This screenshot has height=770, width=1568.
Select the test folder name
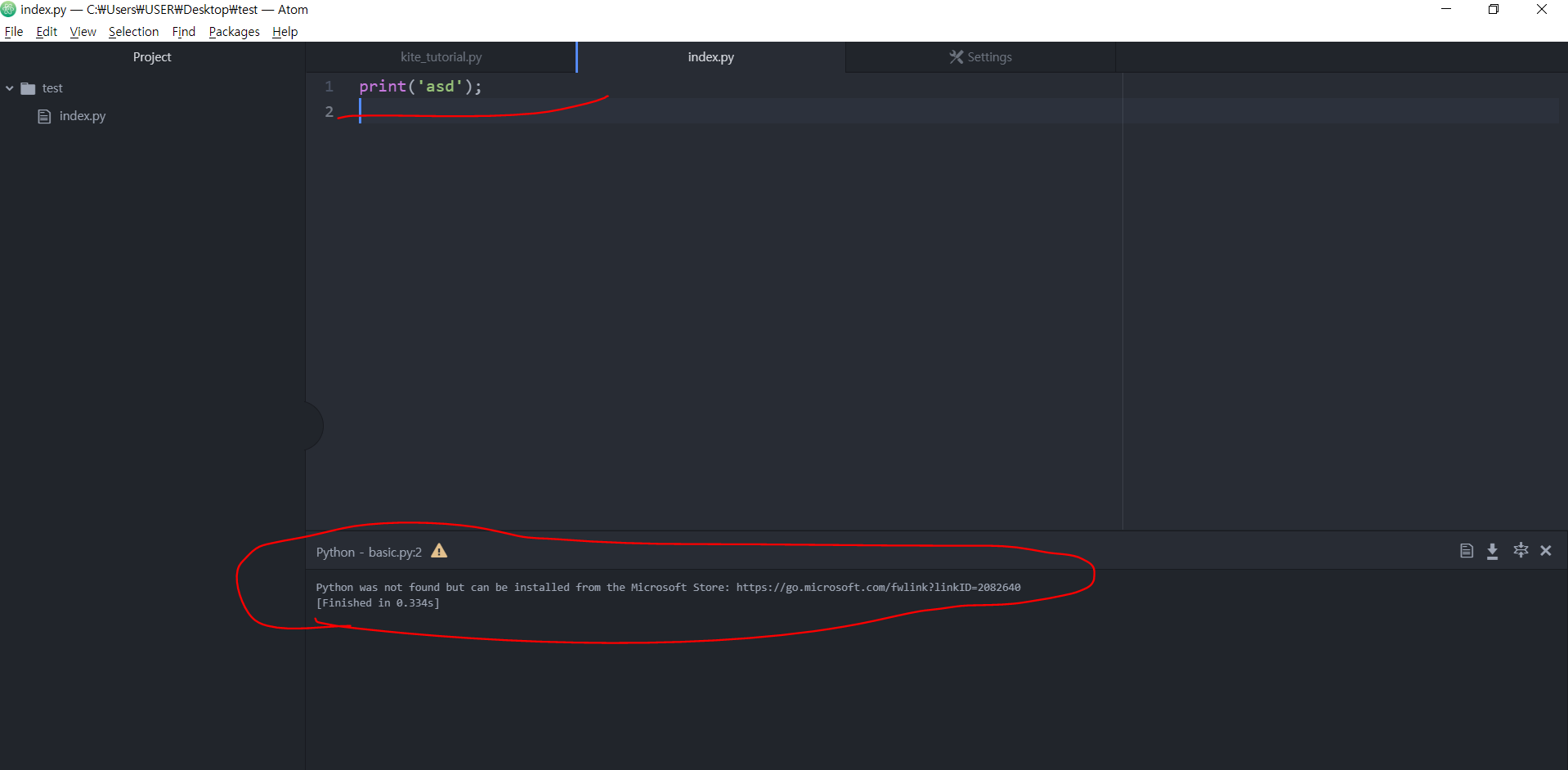pos(52,88)
